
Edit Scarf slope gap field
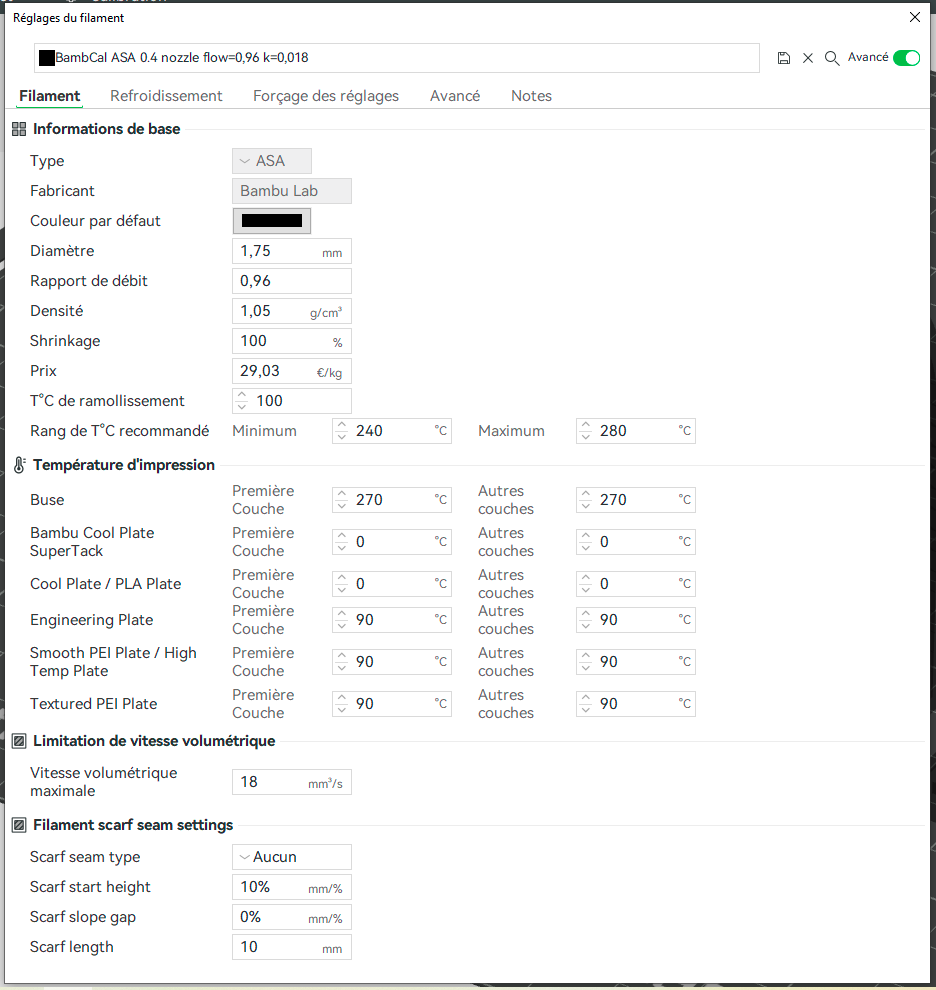(292, 917)
